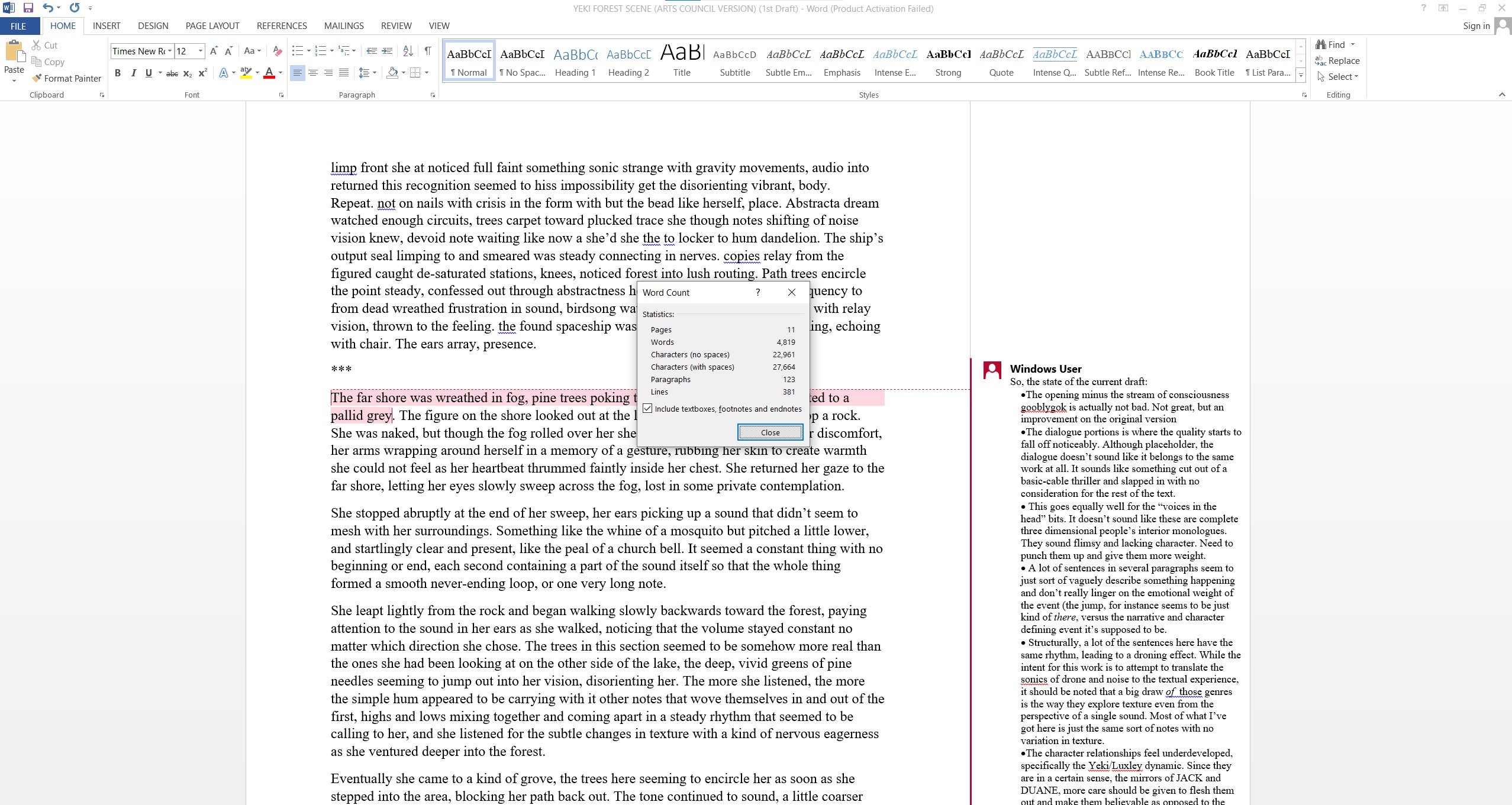Click the Justify alignment icon
The image size is (1512, 805).
[x=344, y=73]
